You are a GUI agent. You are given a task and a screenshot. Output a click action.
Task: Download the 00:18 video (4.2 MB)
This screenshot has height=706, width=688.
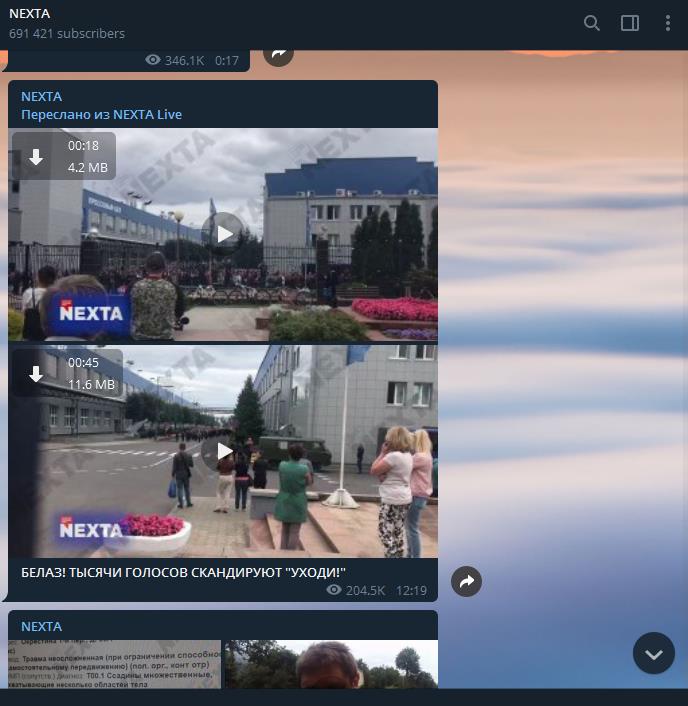(x=36, y=157)
